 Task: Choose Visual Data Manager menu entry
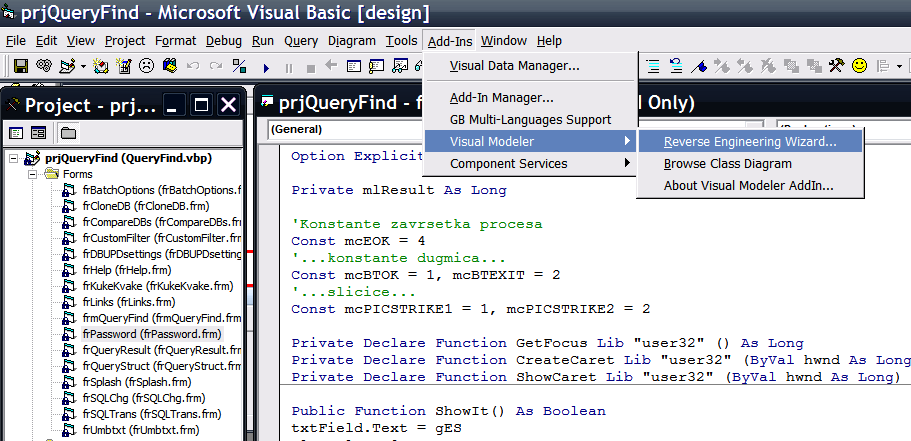[514, 66]
